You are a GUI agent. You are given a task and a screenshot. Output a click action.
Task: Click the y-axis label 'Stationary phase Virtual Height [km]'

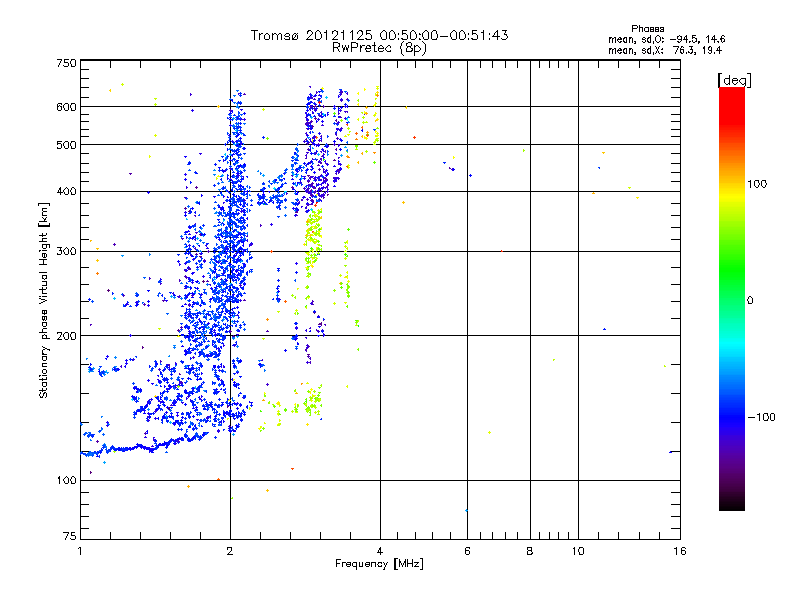click(44, 300)
